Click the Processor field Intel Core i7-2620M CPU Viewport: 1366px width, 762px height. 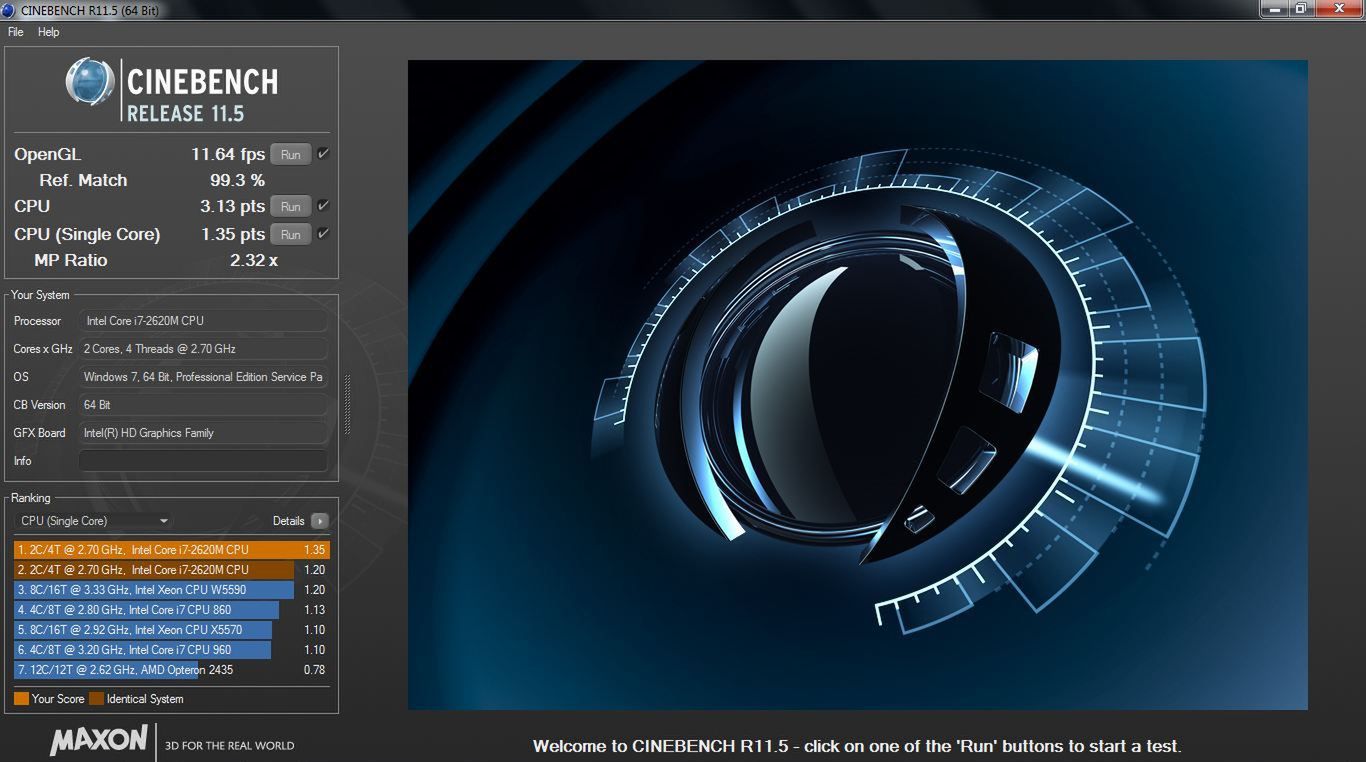[x=203, y=321]
